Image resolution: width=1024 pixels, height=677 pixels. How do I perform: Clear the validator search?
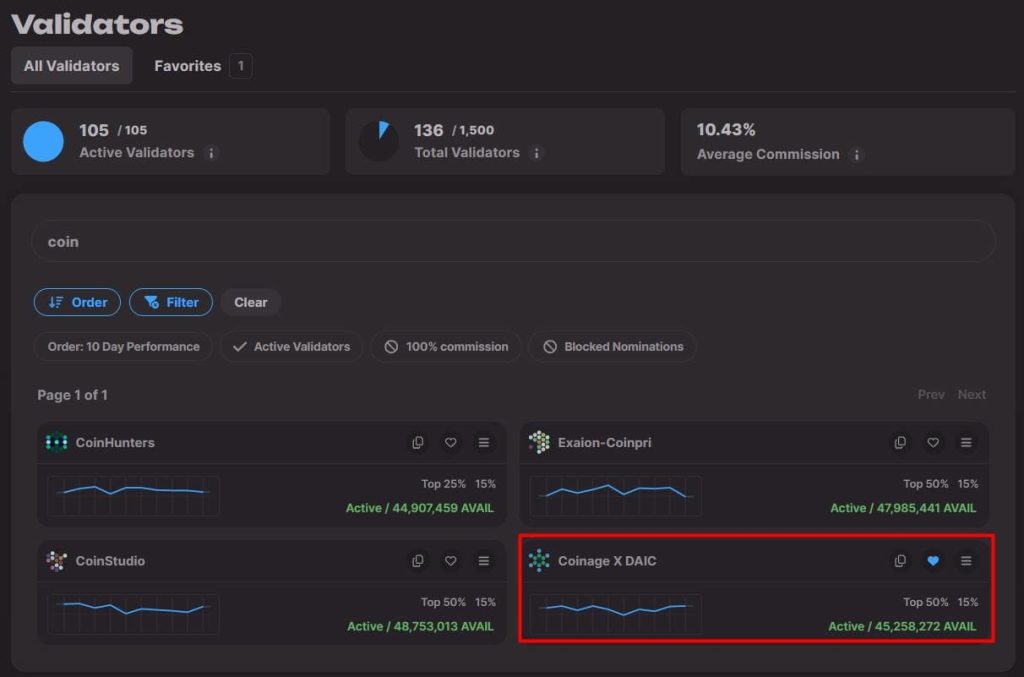tap(251, 302)
